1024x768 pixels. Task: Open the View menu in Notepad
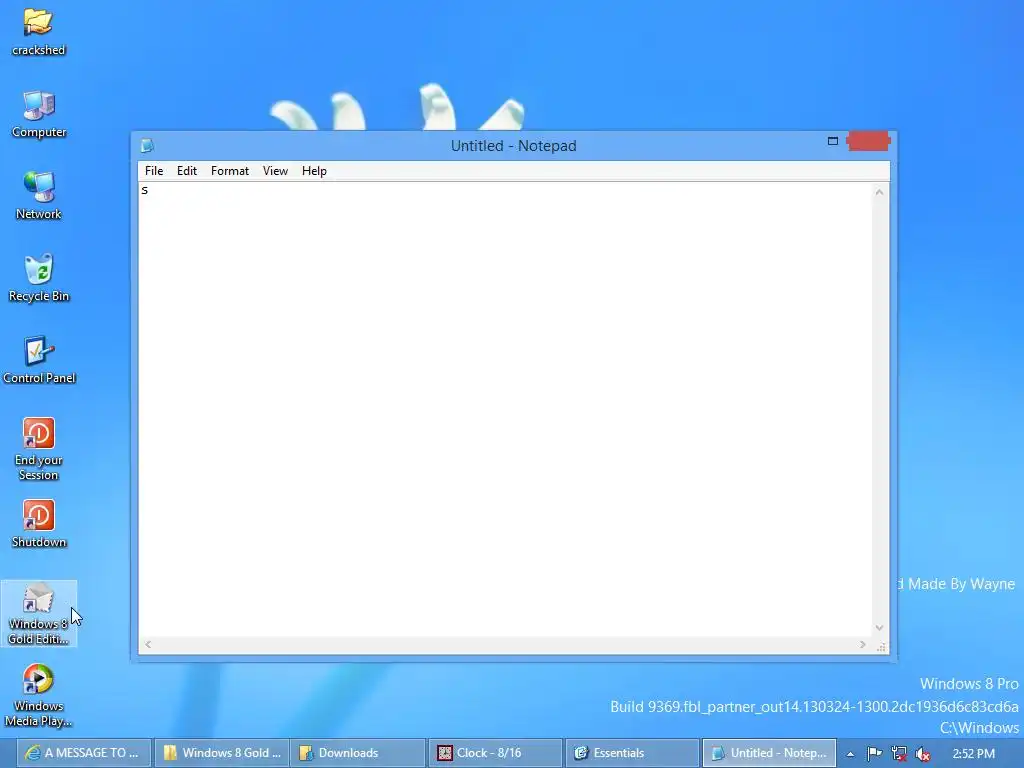276,171
